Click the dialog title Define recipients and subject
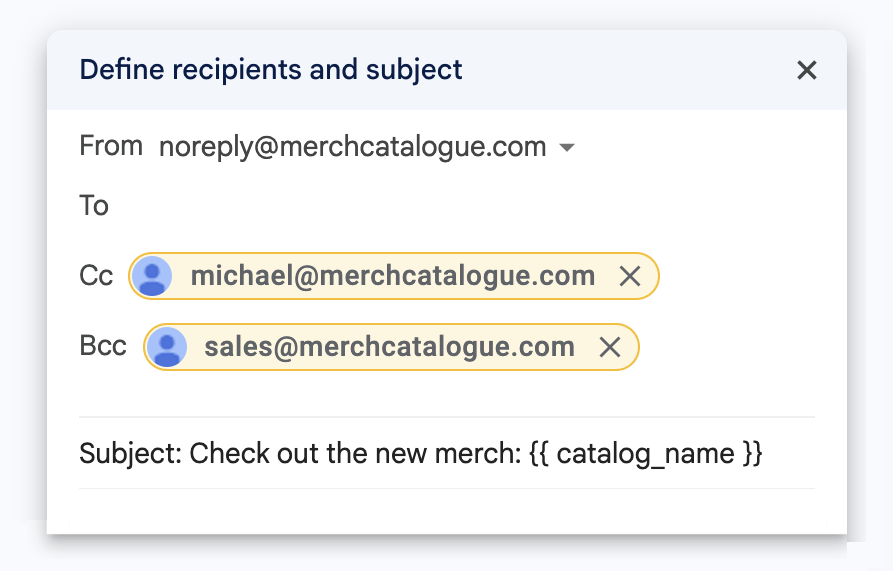This screenshot has height=571, width=893. coord(271,70)
